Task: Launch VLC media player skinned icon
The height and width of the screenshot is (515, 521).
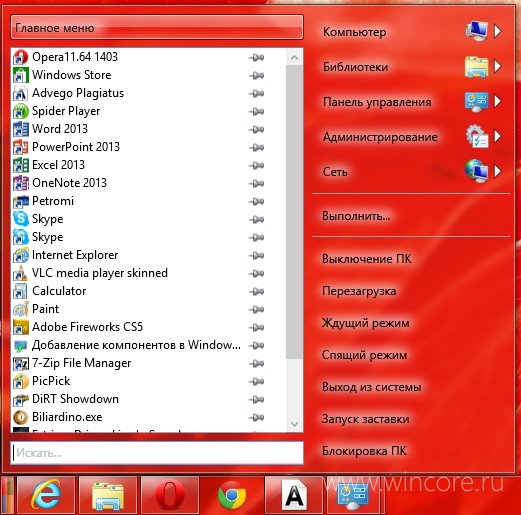Action: click(x=20, y=273)
